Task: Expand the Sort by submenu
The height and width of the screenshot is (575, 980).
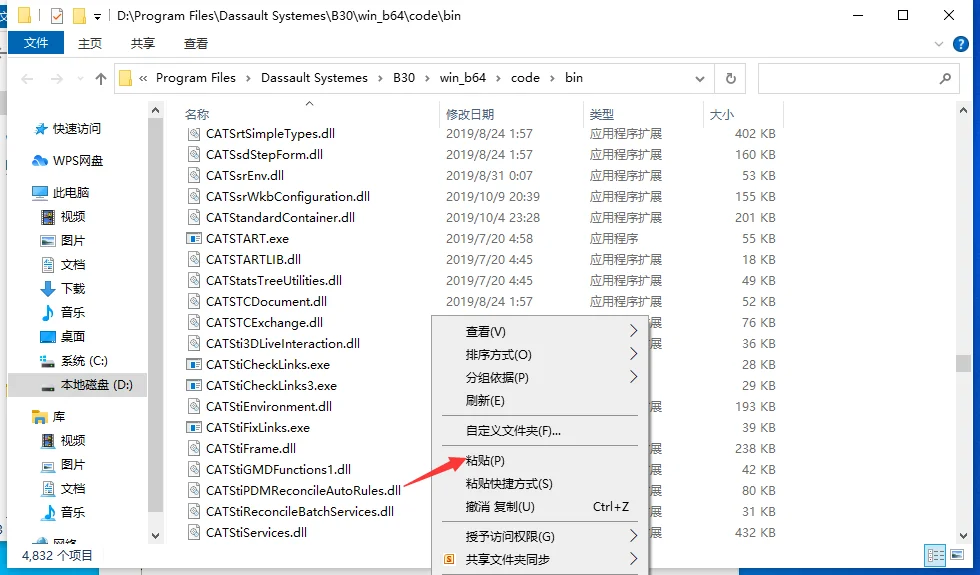Action: tap(633, 354)
